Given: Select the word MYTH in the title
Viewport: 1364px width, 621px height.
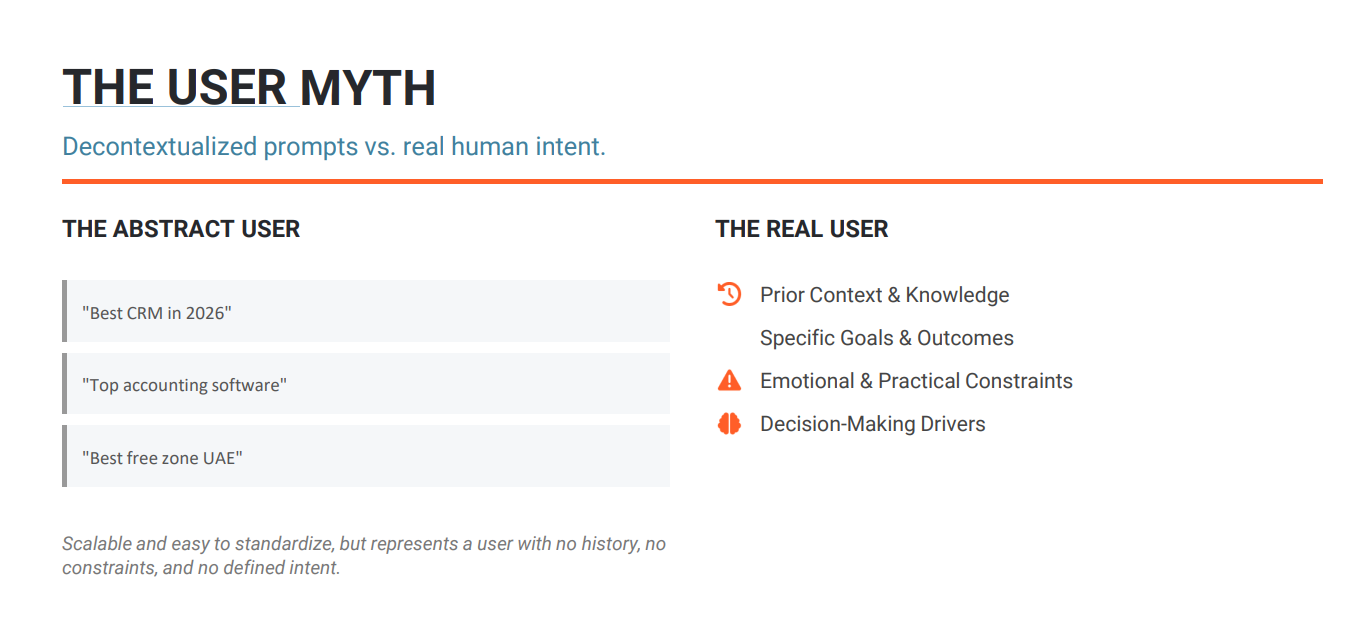Looking at the screenshot, I should pyautogui.click(x=368, y=88).
